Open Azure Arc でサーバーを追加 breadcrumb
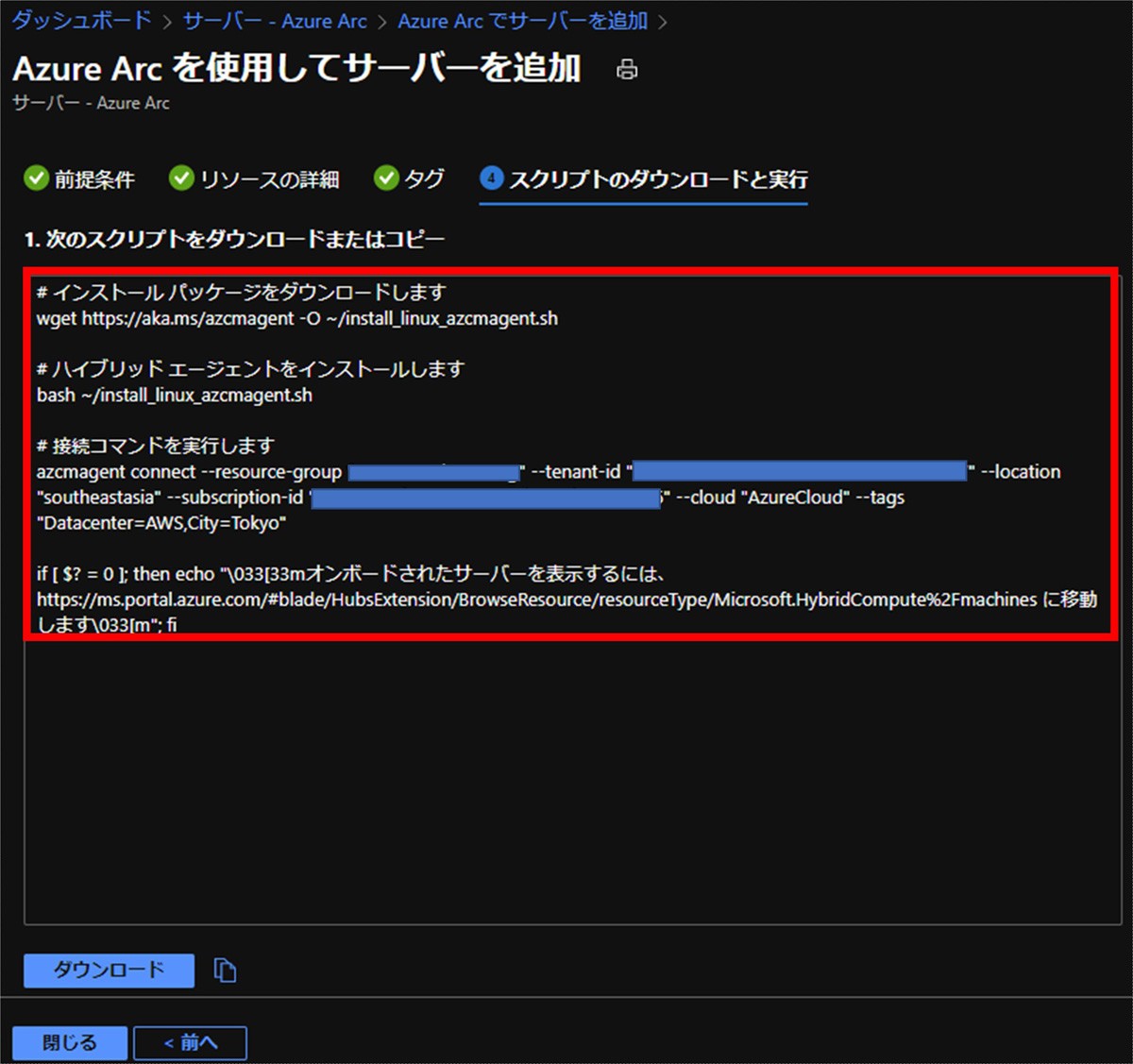 pos(523,21)
